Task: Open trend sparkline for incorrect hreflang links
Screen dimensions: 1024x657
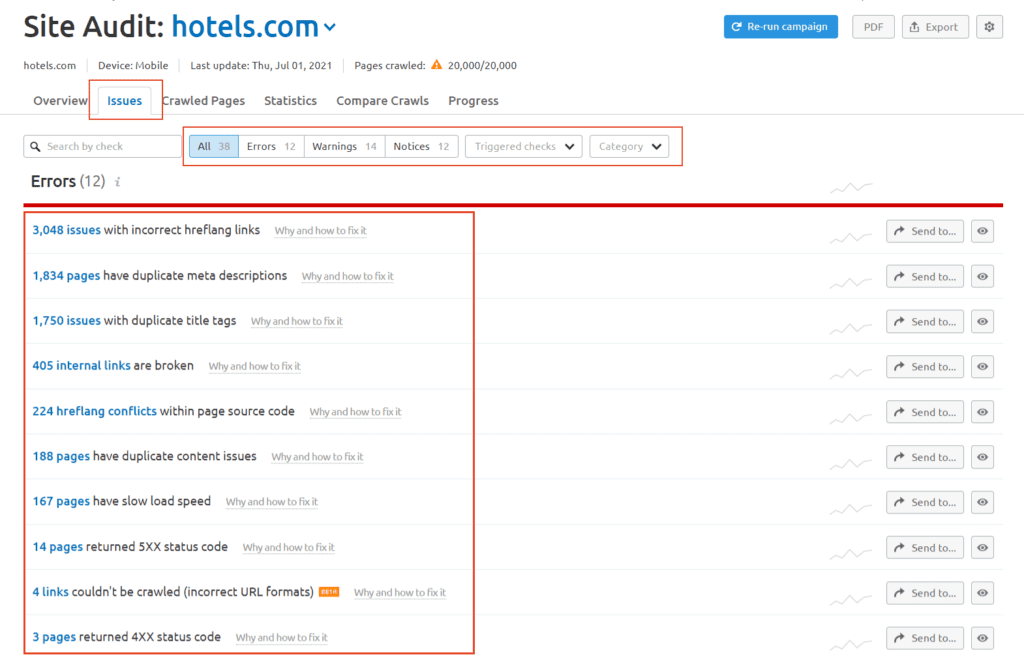Action: [850, 238]
